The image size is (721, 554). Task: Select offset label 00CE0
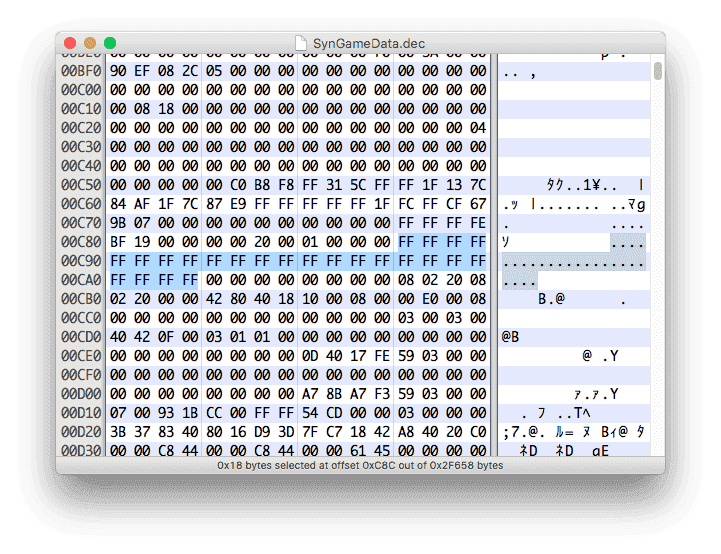(x=81, y=356)
